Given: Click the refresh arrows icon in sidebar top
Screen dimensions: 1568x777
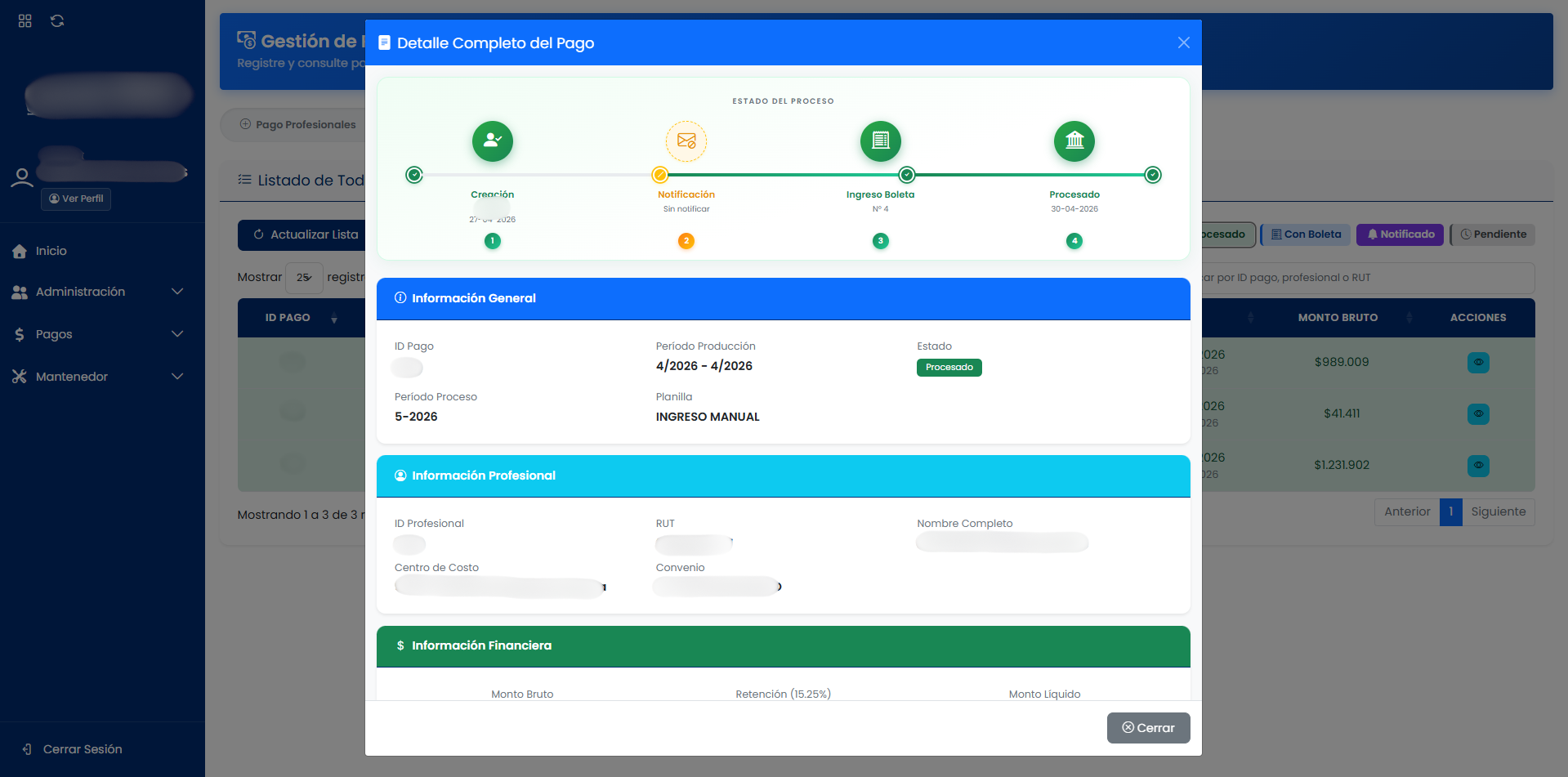Looking at the screenshot, I should click(57, 21).
